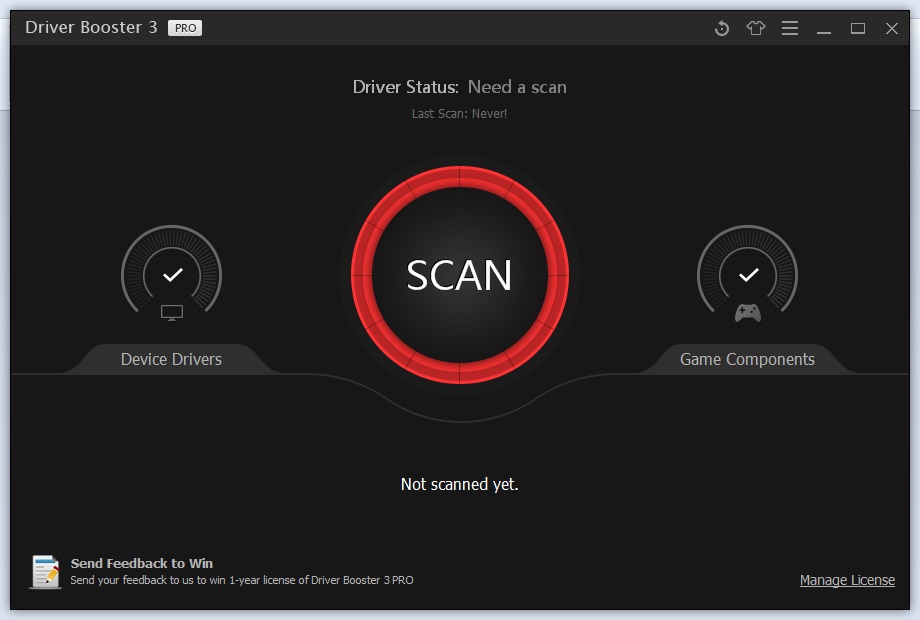Click the monitor icon under Device Drivers gauge
920x620 pixels.
(172, 312)
